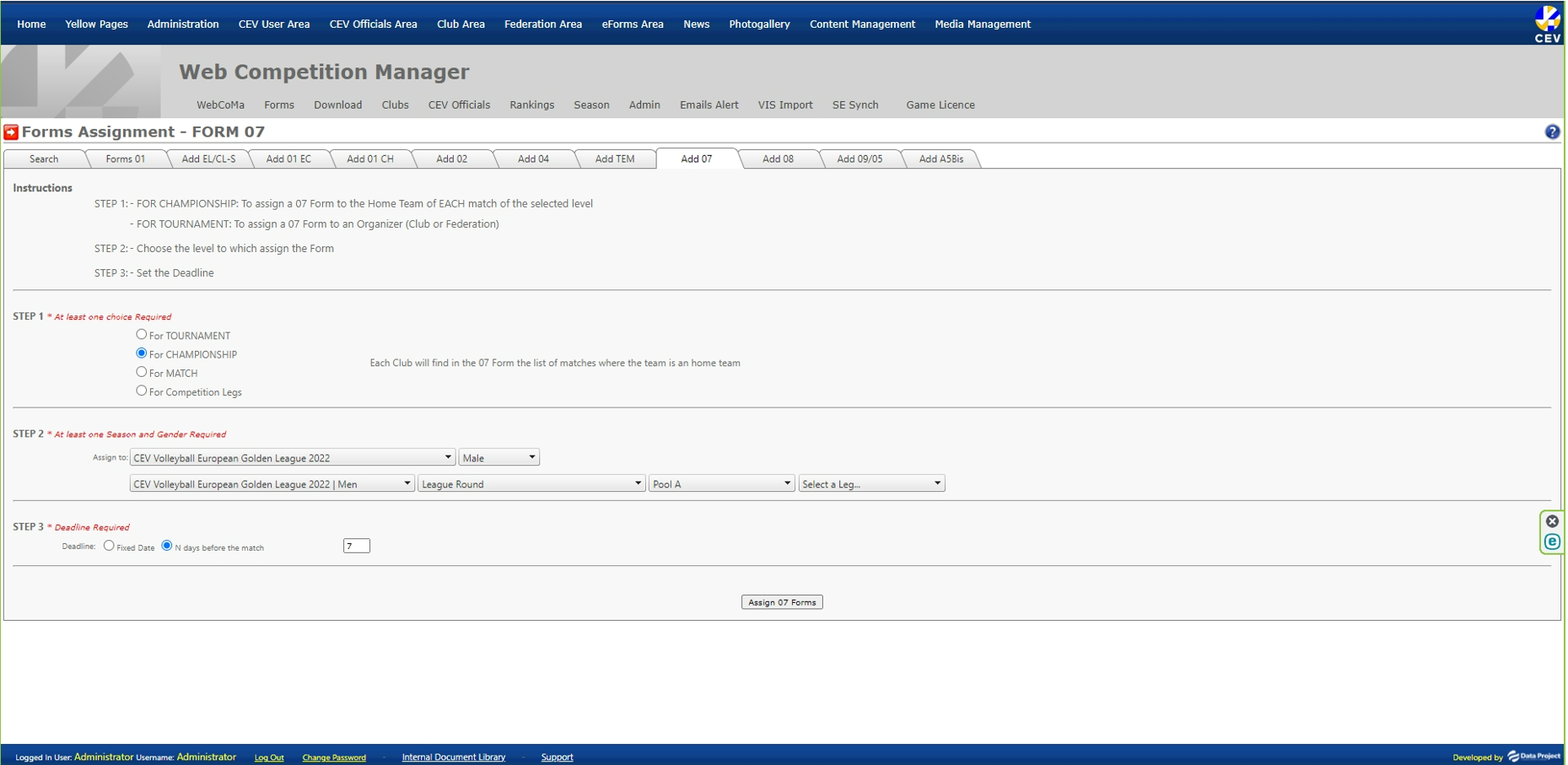Select the For MATCH radio button
The height and width of the screenshot is (765, 1568).
pyautogui.click(x=142, y=372)
